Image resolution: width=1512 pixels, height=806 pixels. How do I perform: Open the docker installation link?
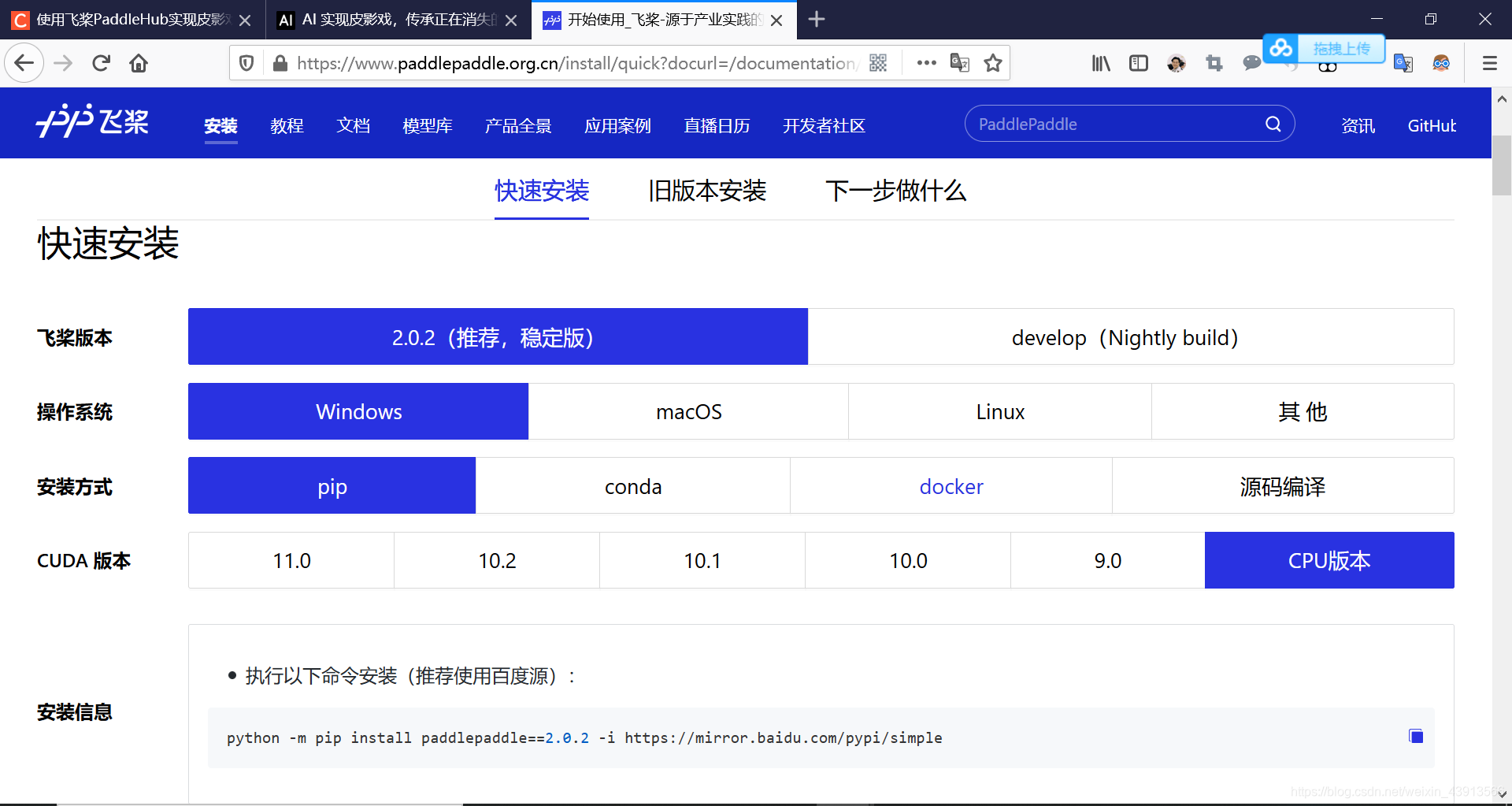(x=951, y=486)
